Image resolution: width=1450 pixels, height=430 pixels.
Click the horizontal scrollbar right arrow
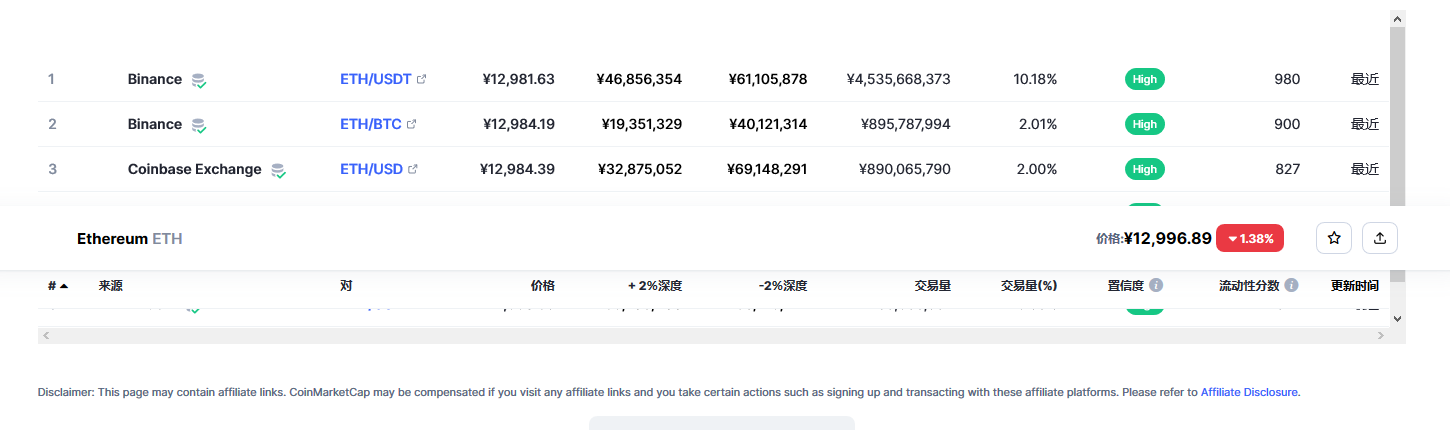click(x=1381, y=335)
